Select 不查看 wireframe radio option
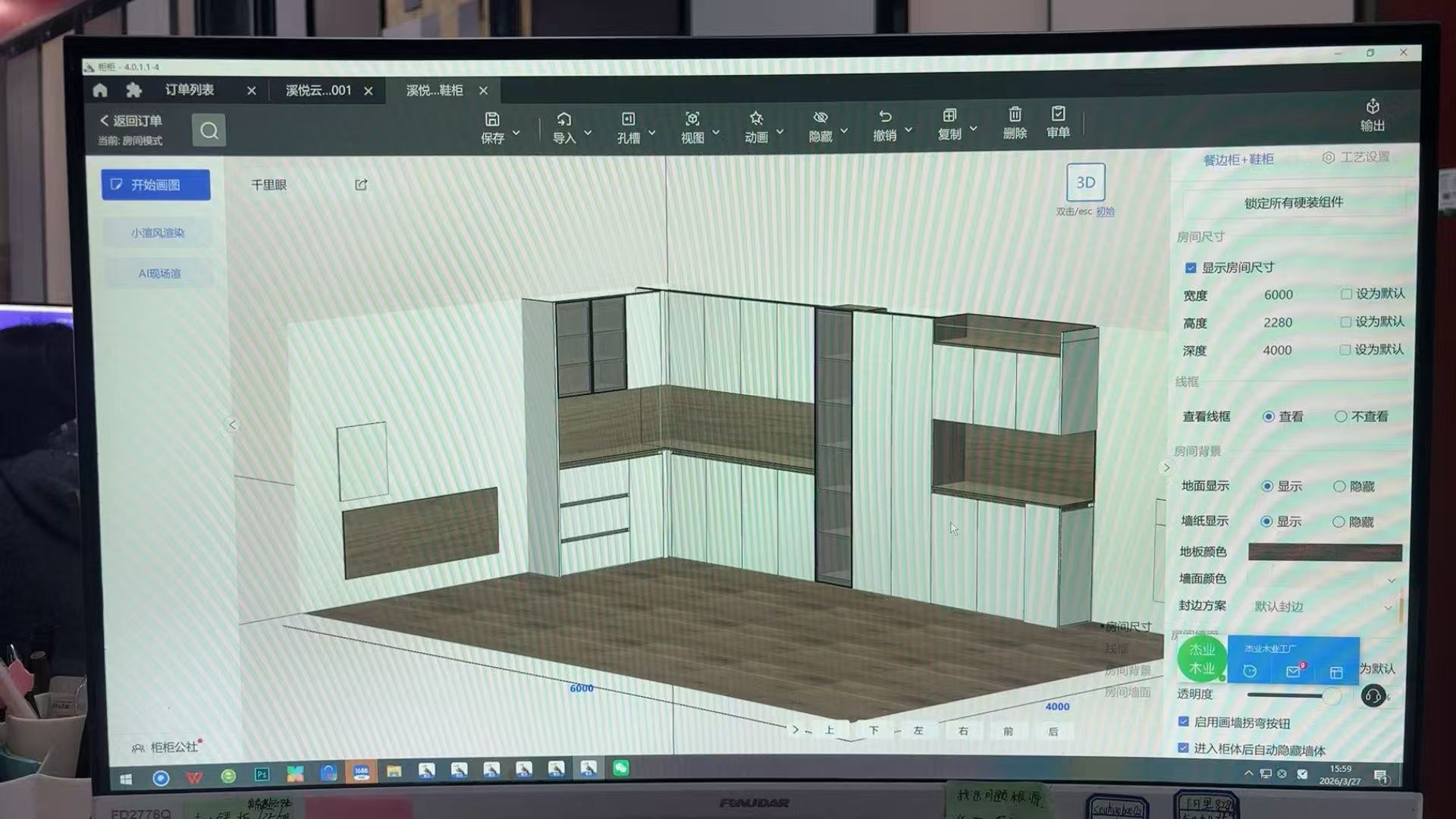The width and height of the screenshot is (1456, 819). [x=1341, y=416]
